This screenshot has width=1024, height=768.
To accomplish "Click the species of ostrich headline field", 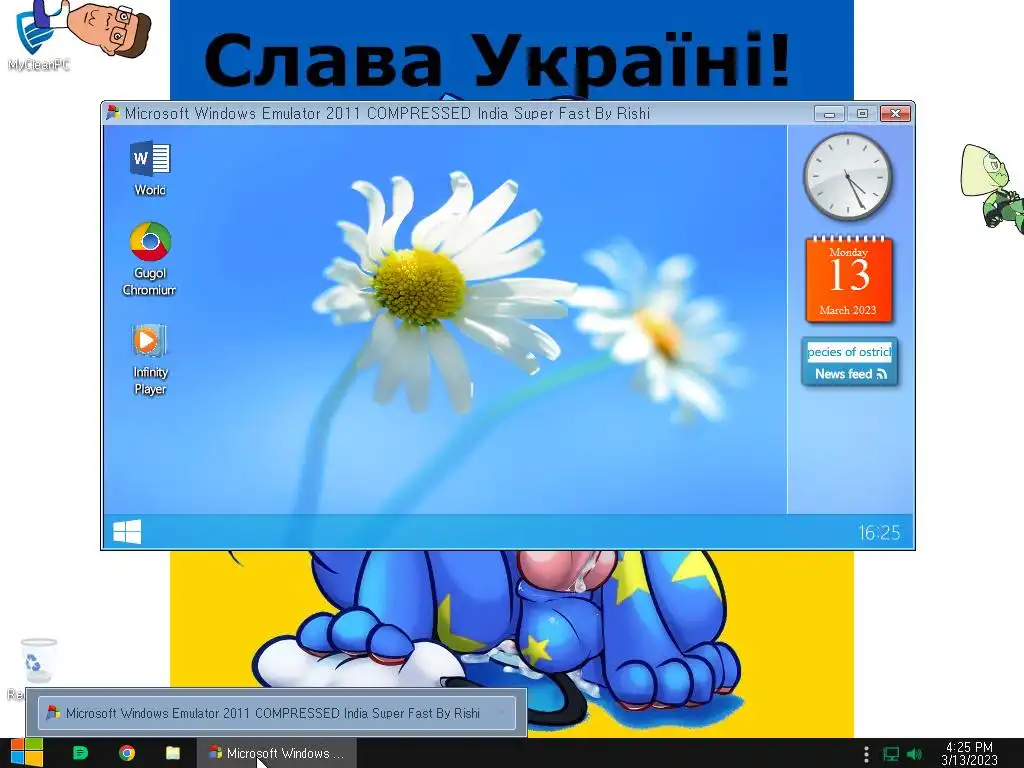I will 849,352.
